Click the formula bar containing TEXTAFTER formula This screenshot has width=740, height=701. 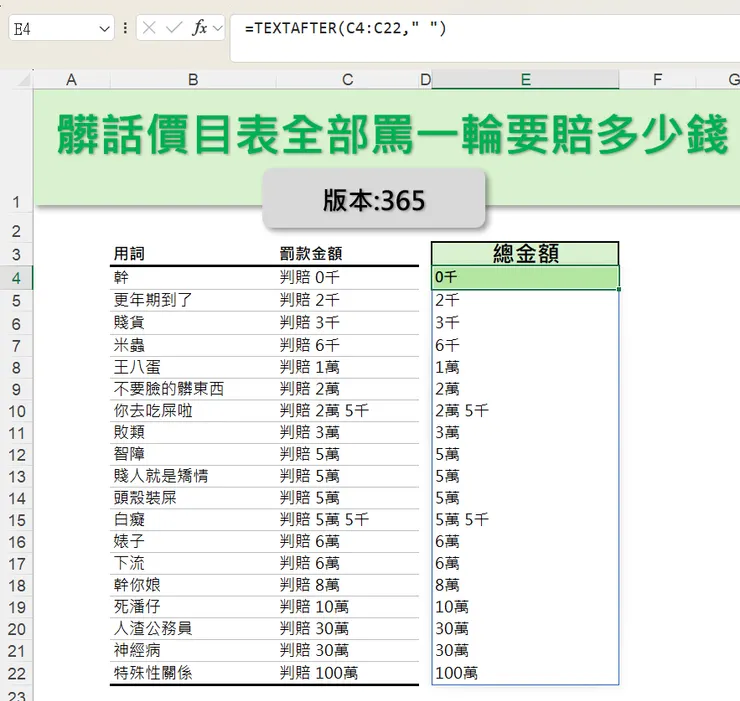[485, 38]
